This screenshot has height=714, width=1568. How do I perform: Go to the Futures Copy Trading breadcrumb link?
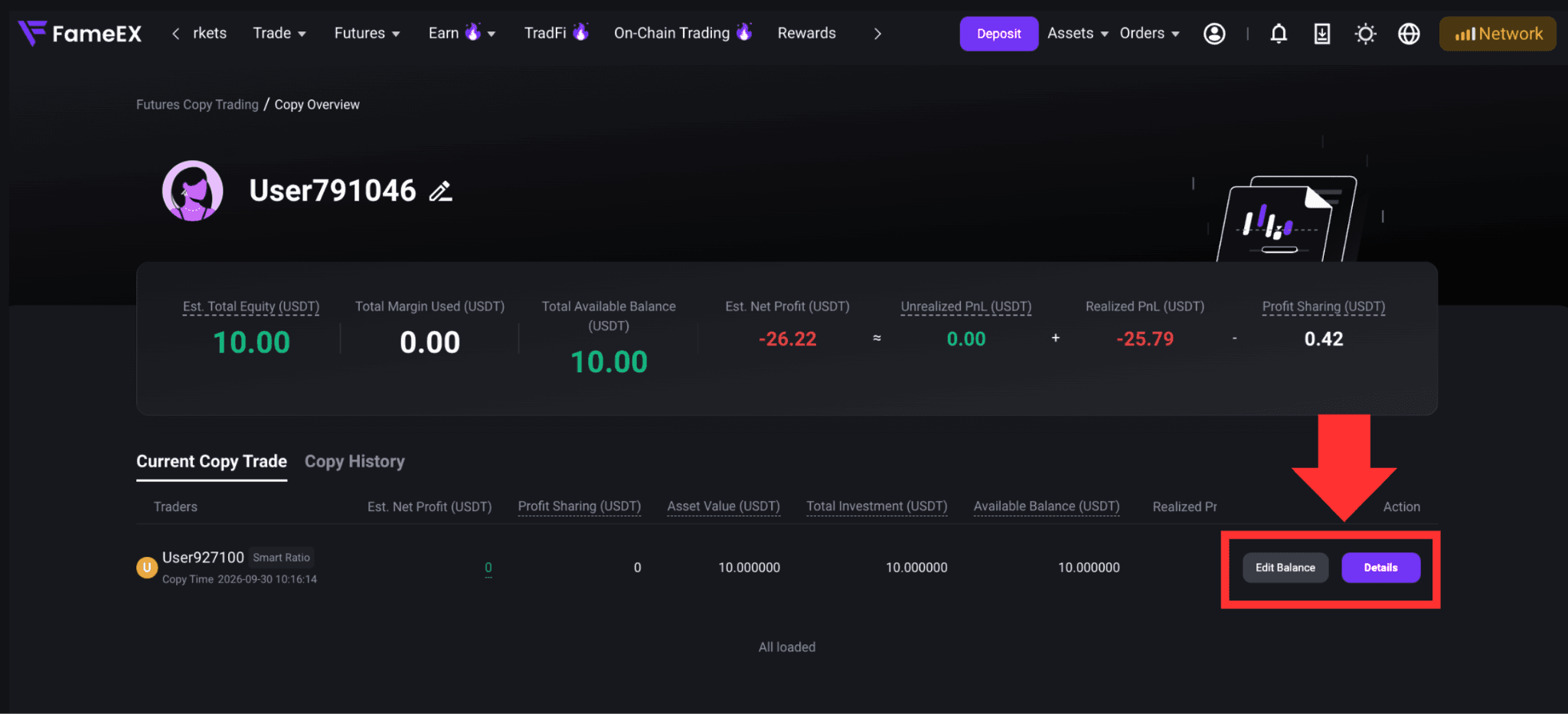(198, 104)
